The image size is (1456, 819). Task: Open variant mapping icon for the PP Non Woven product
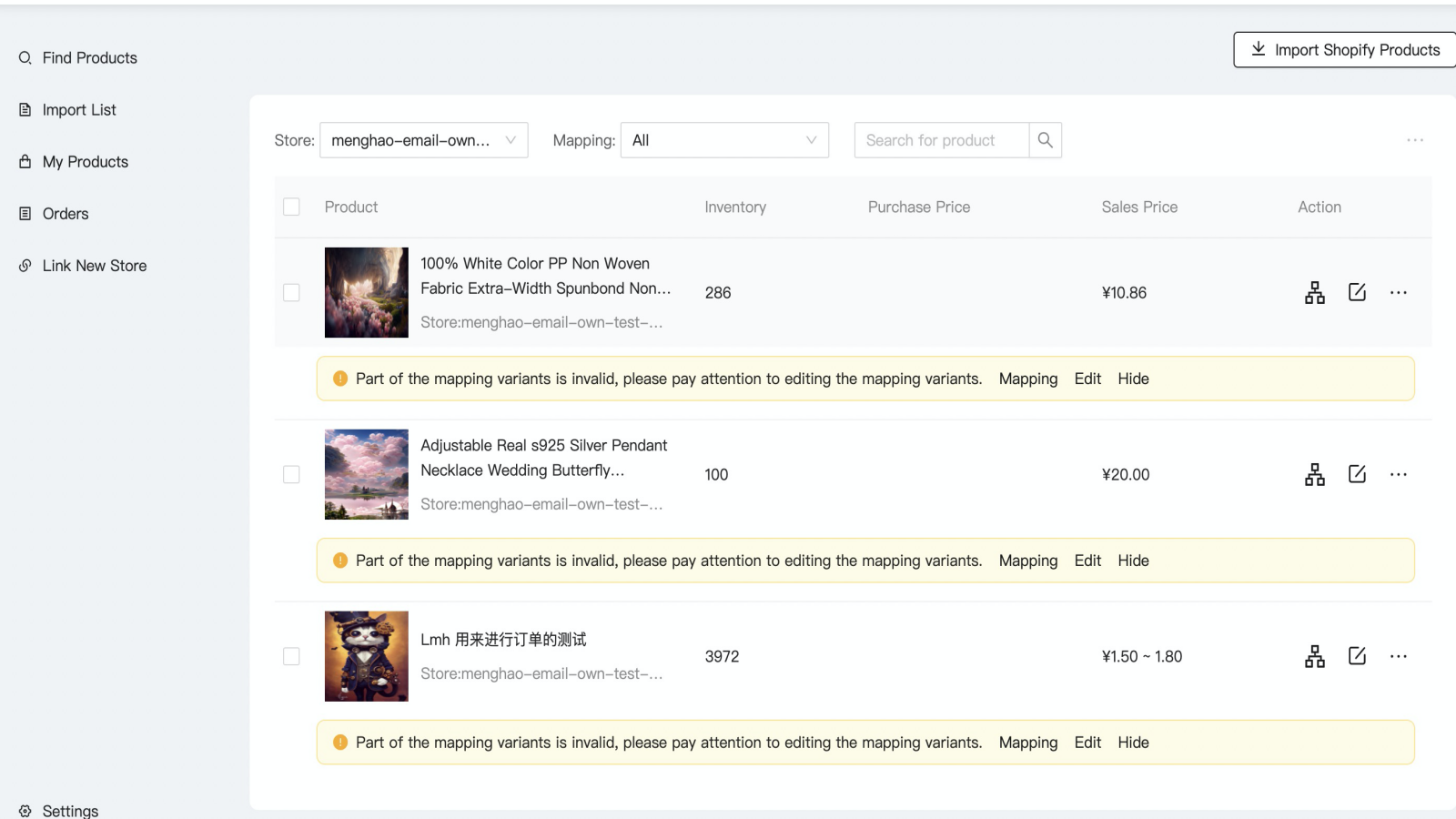pos(1314,292)
